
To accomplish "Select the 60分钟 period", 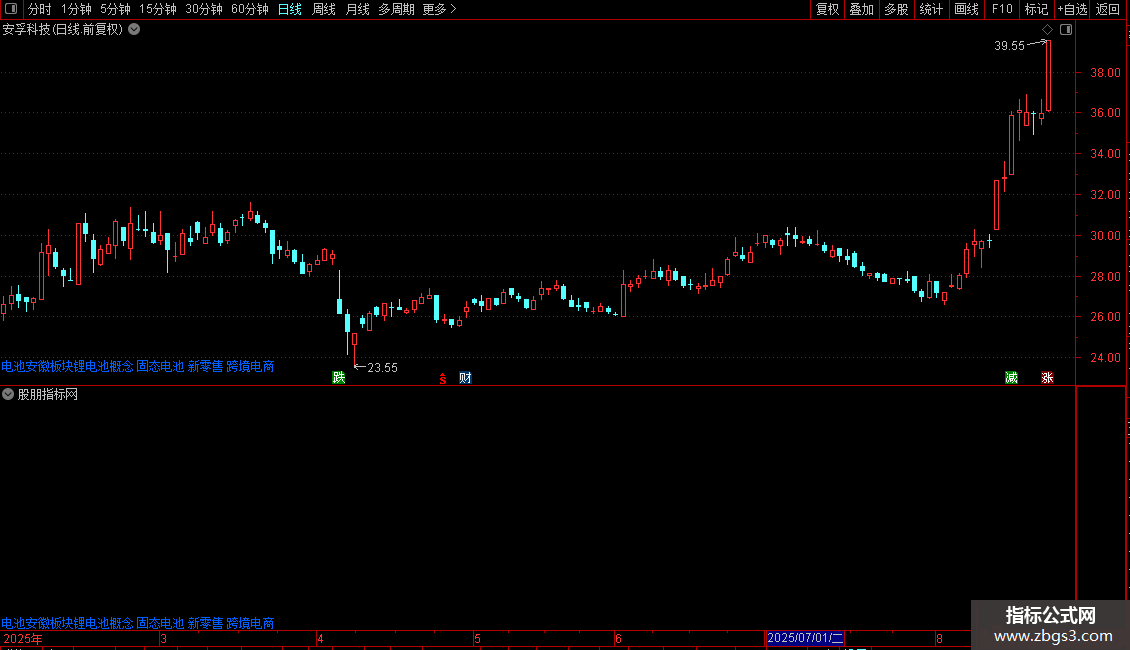I will tap(249, 9).
